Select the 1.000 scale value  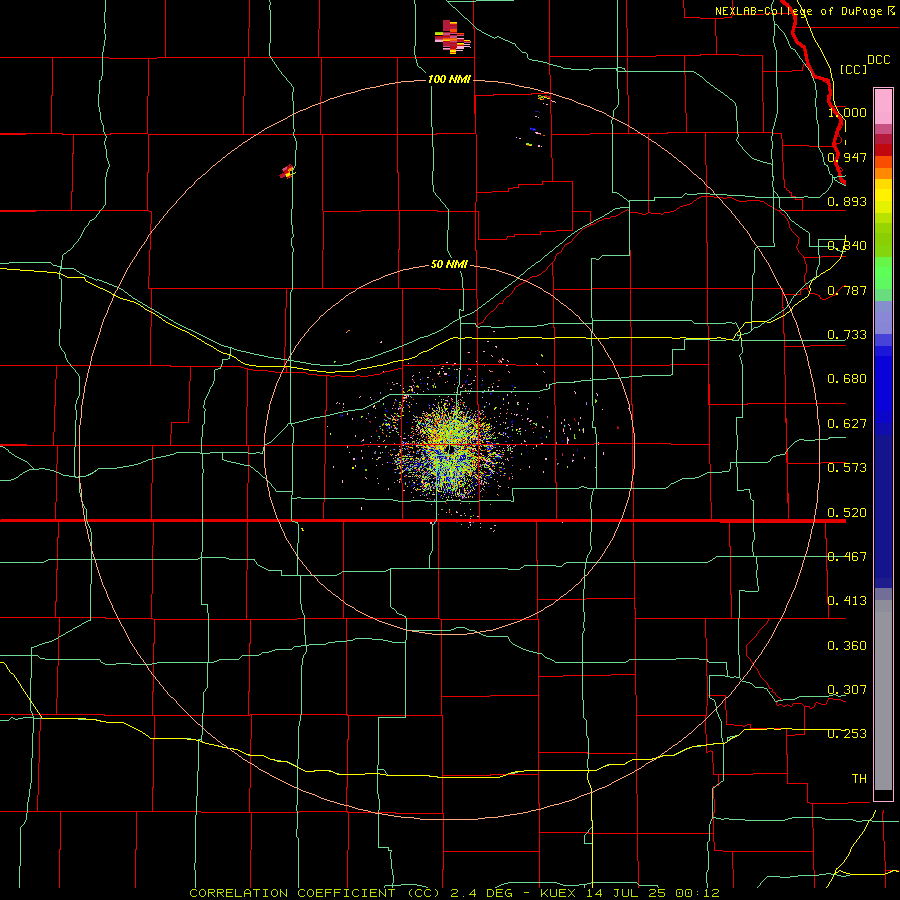coord(847,112)
